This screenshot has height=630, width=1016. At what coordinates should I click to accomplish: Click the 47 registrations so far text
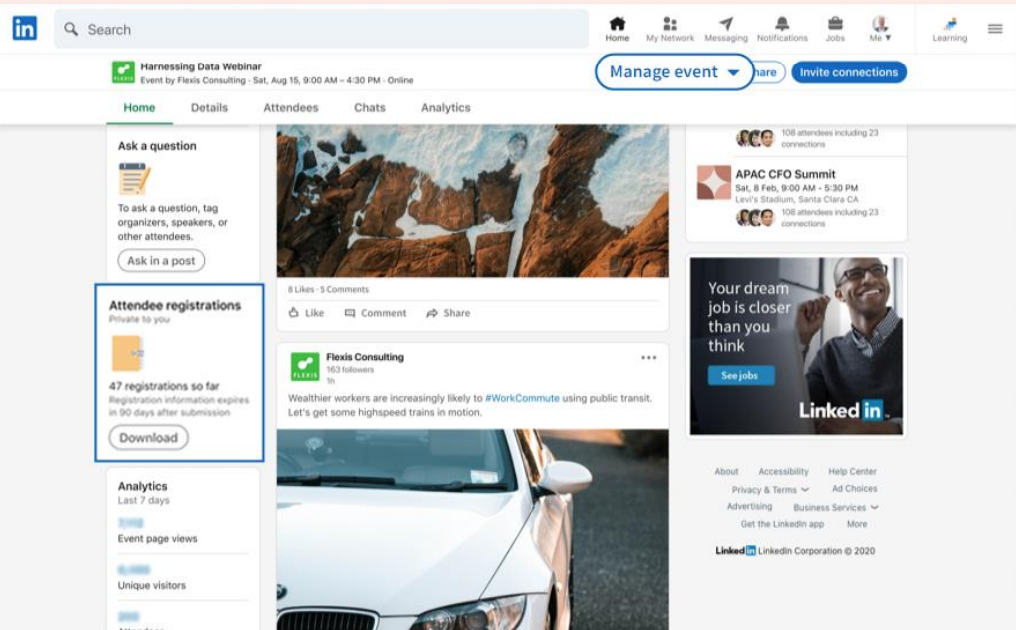[164, 386]
